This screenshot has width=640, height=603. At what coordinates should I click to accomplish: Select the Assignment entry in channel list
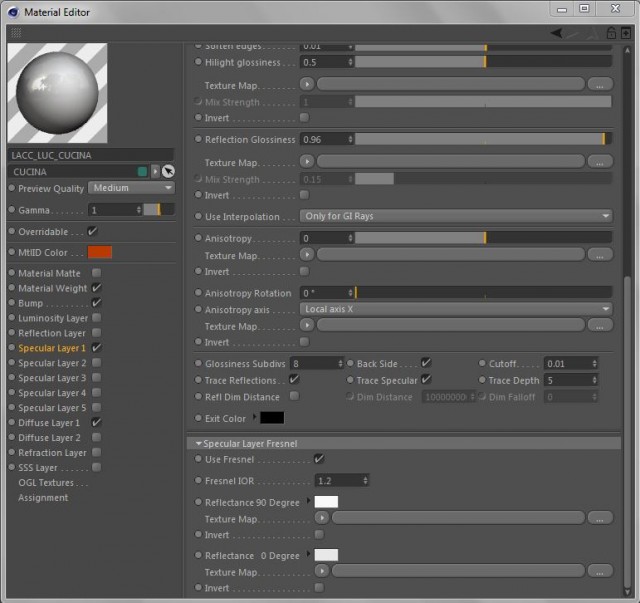[x=43, y=498]
